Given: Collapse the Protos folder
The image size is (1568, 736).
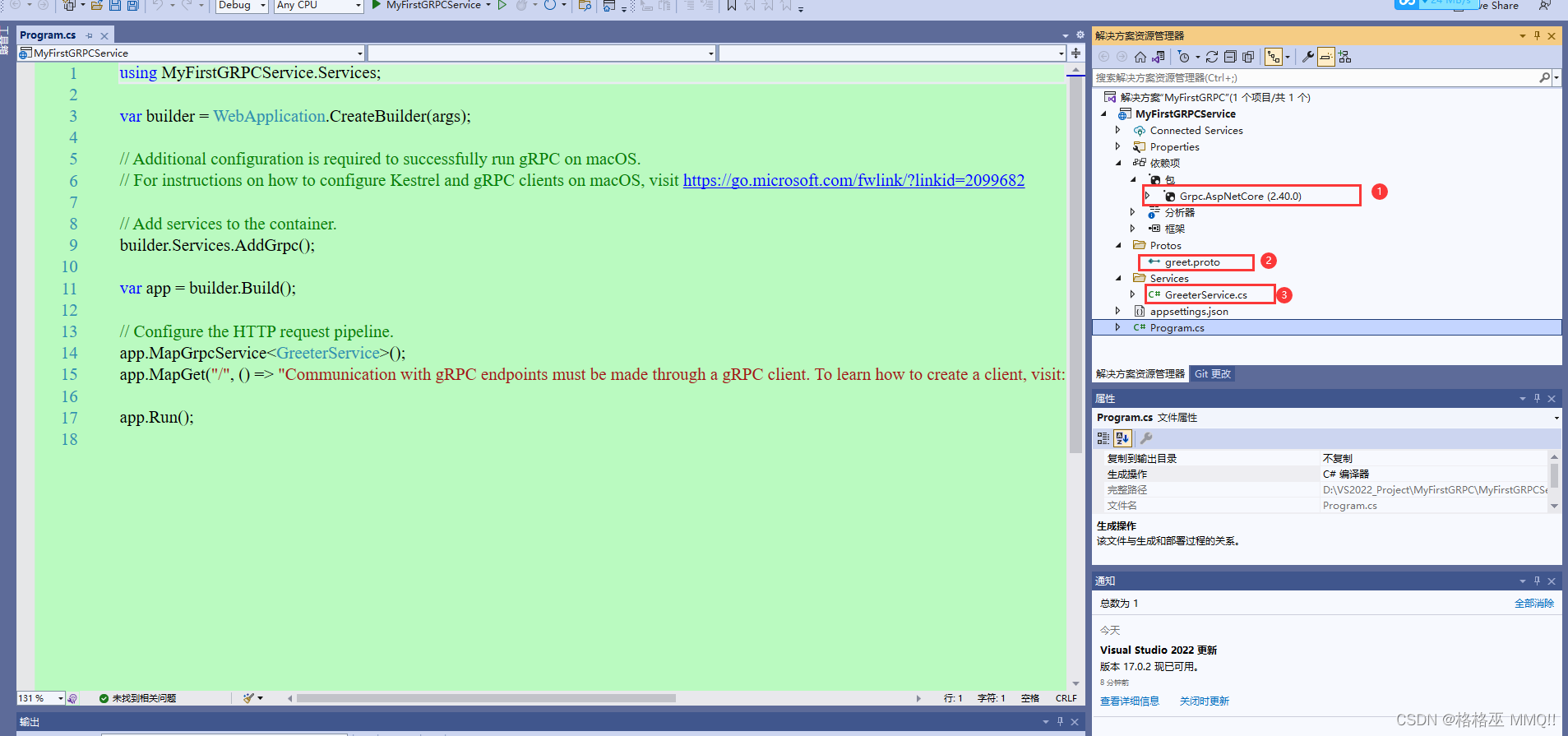Looking at the screenshot, I should click(x=1118, y=245).
